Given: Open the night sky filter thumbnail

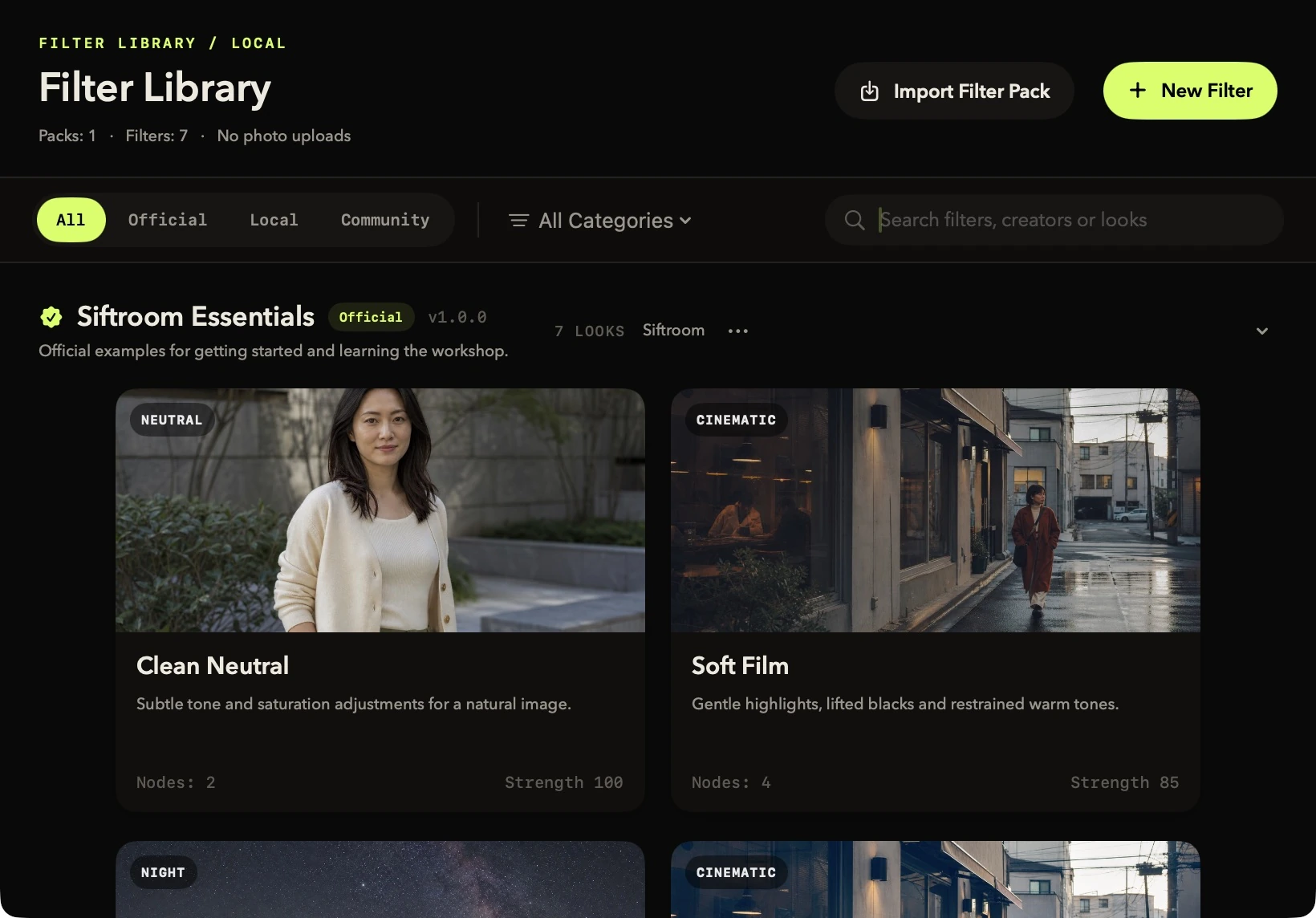Looking at the screenshot, I should [x=380, y=879].
